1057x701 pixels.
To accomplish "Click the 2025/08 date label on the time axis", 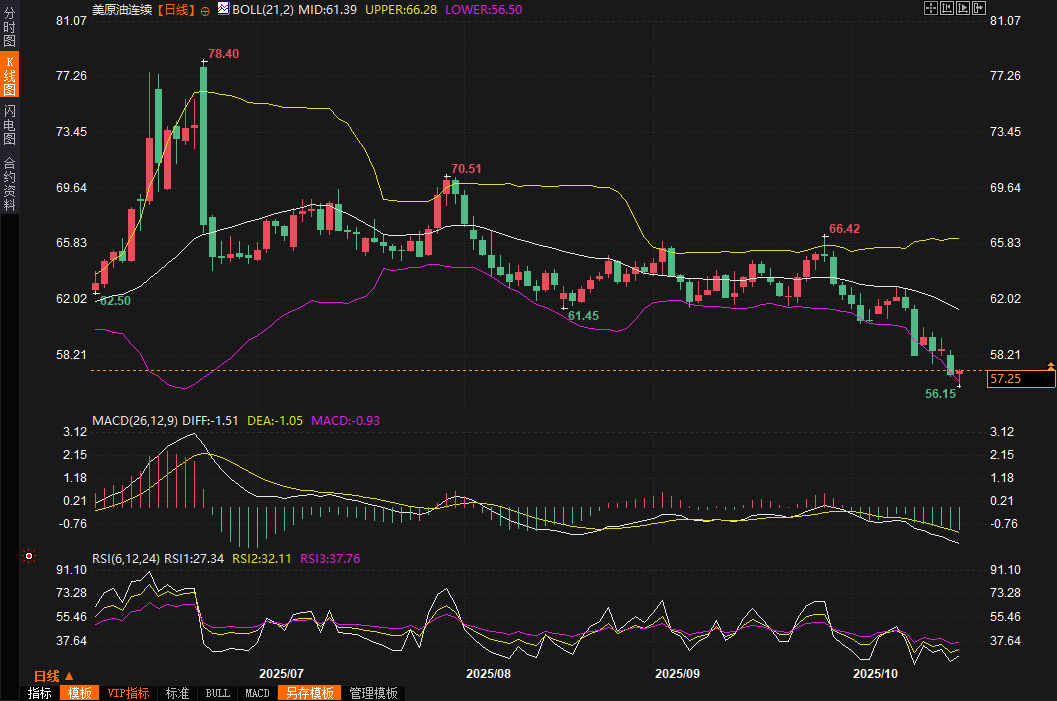I will coord(489,674).
